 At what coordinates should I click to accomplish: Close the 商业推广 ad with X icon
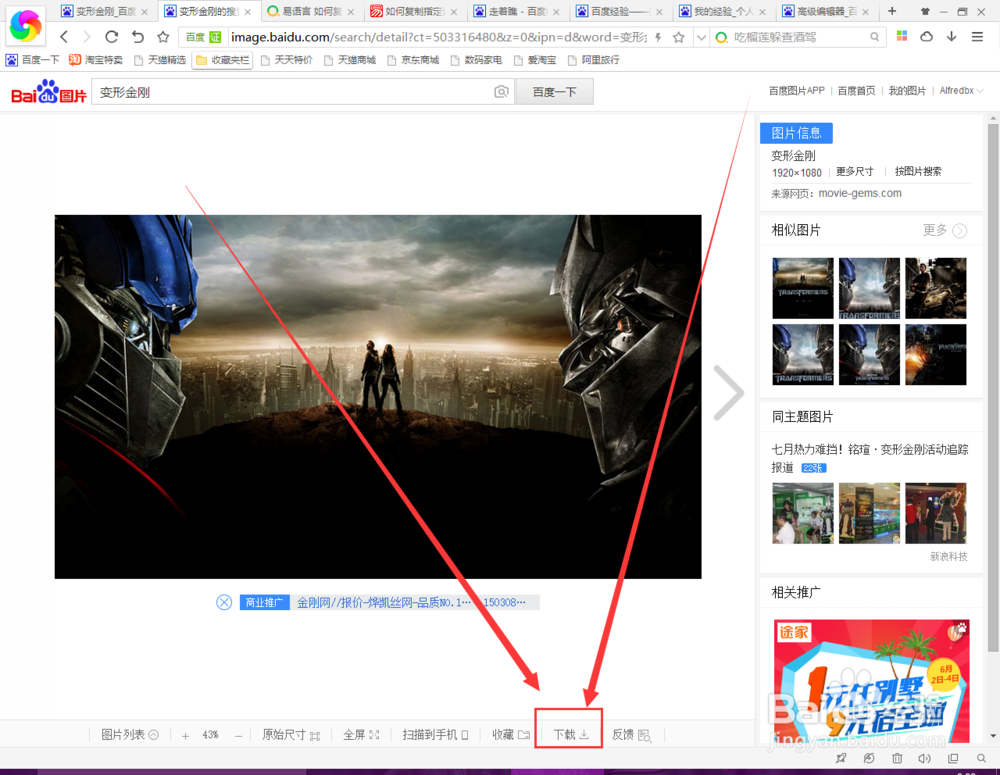tap(224, 602)
